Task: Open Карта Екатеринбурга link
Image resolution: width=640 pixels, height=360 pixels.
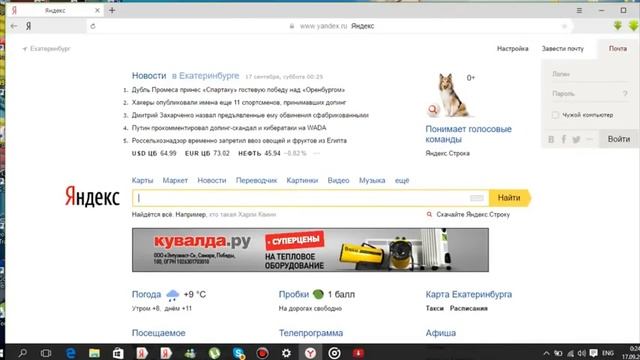Action: 469,294
